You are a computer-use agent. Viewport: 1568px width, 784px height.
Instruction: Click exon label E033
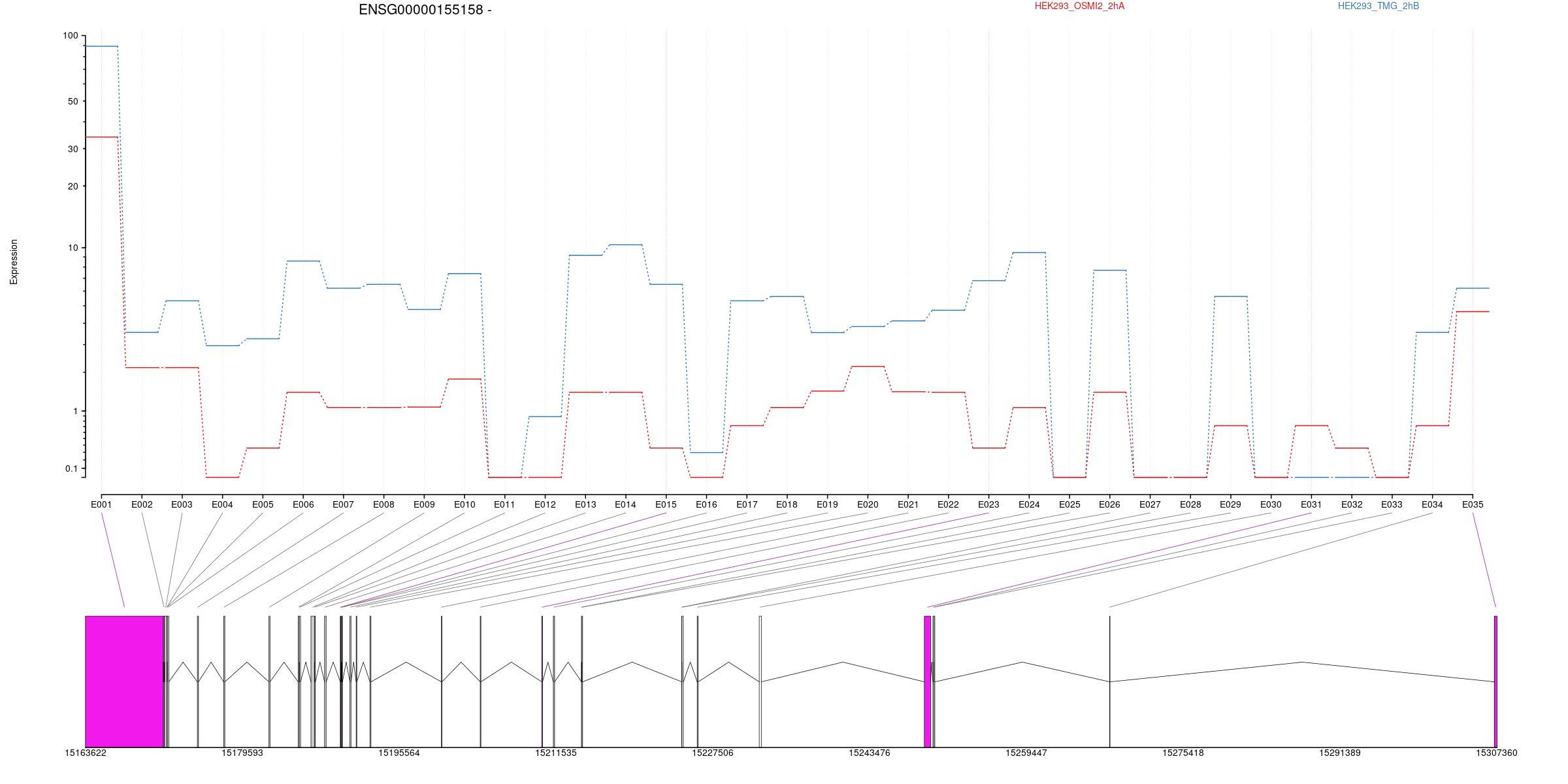point(1392,504)
